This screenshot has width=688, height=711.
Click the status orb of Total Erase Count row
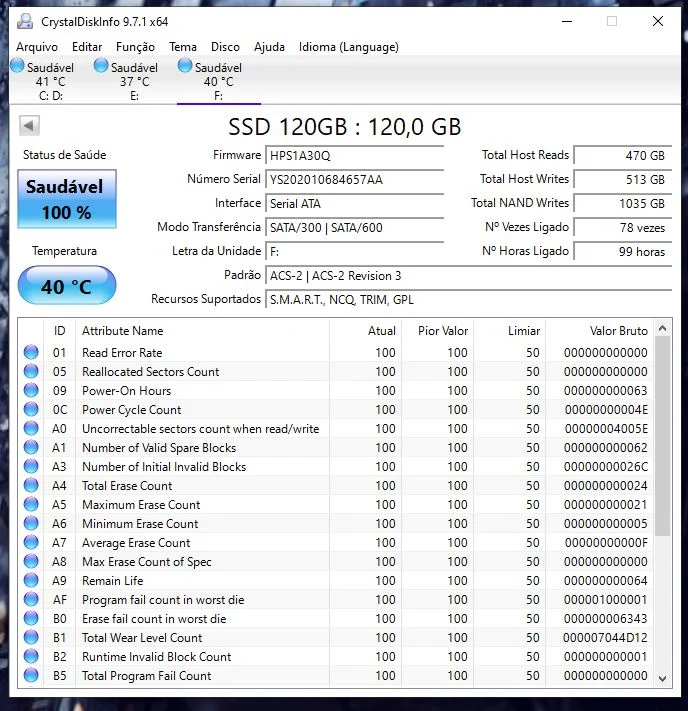(31, 486)
